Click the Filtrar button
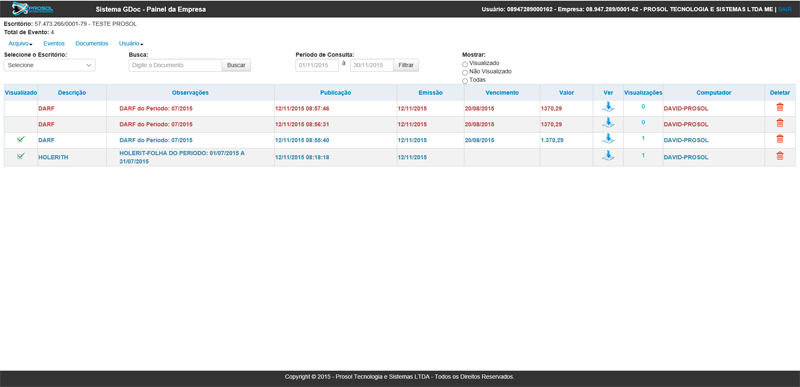 [406, 65]
